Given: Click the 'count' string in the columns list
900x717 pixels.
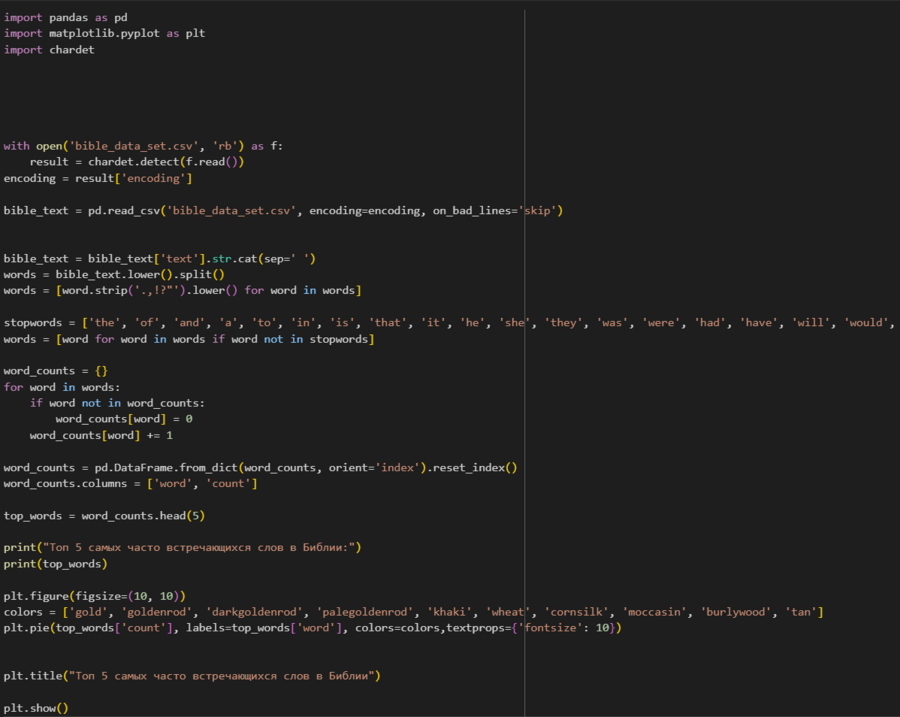Looking at the screenshot, I should [x=228, y=483].
